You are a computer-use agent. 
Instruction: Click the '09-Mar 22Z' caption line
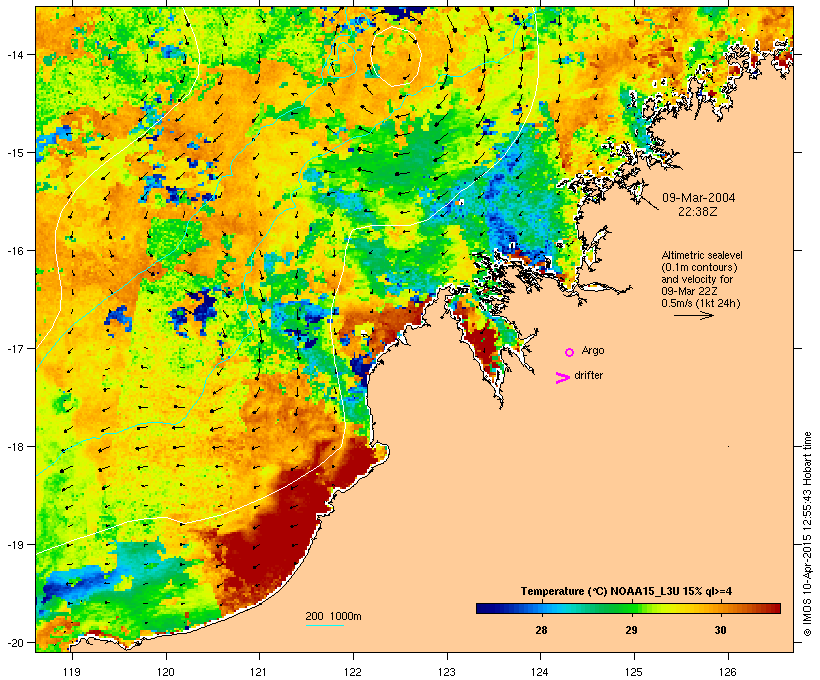point(689,291)
